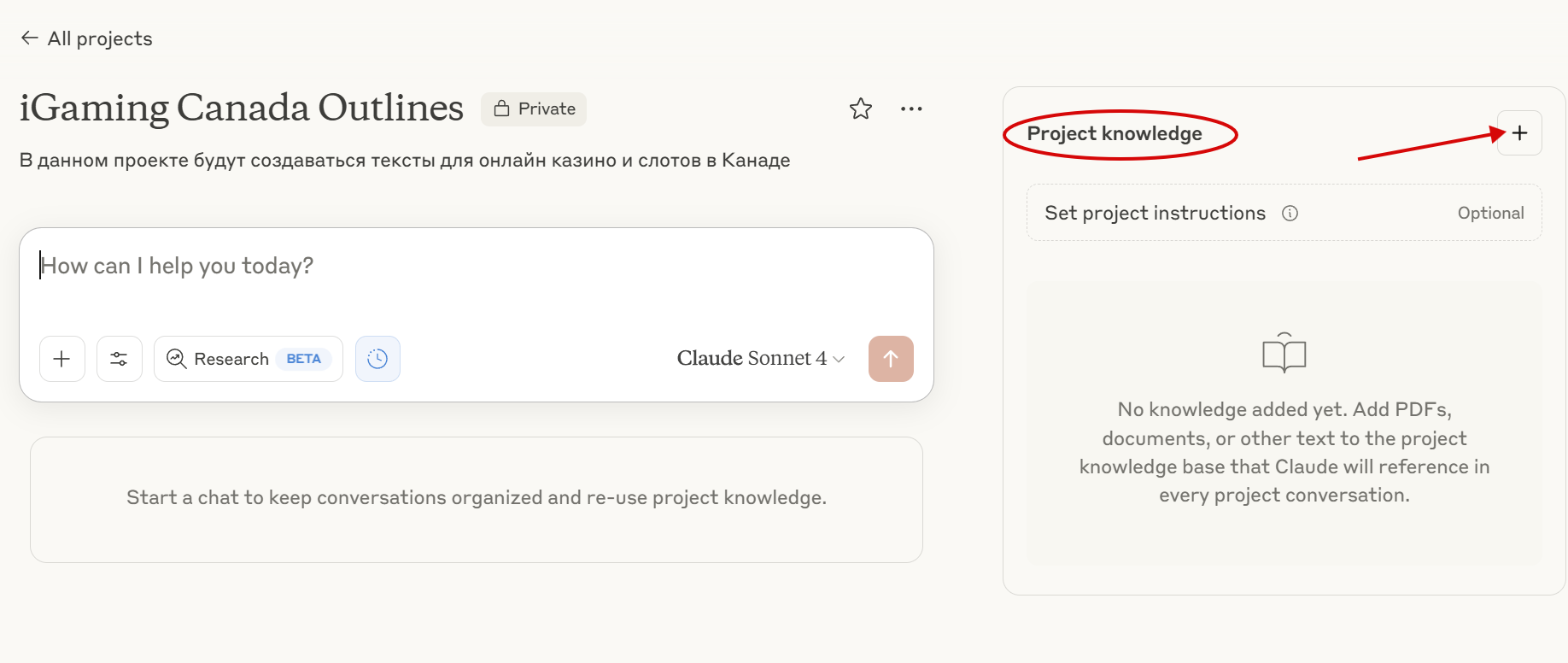The height and width of the screenshot is (663, 1568).
Task: Click the No knowledge added yet message
Action: tap(1284, 452)
